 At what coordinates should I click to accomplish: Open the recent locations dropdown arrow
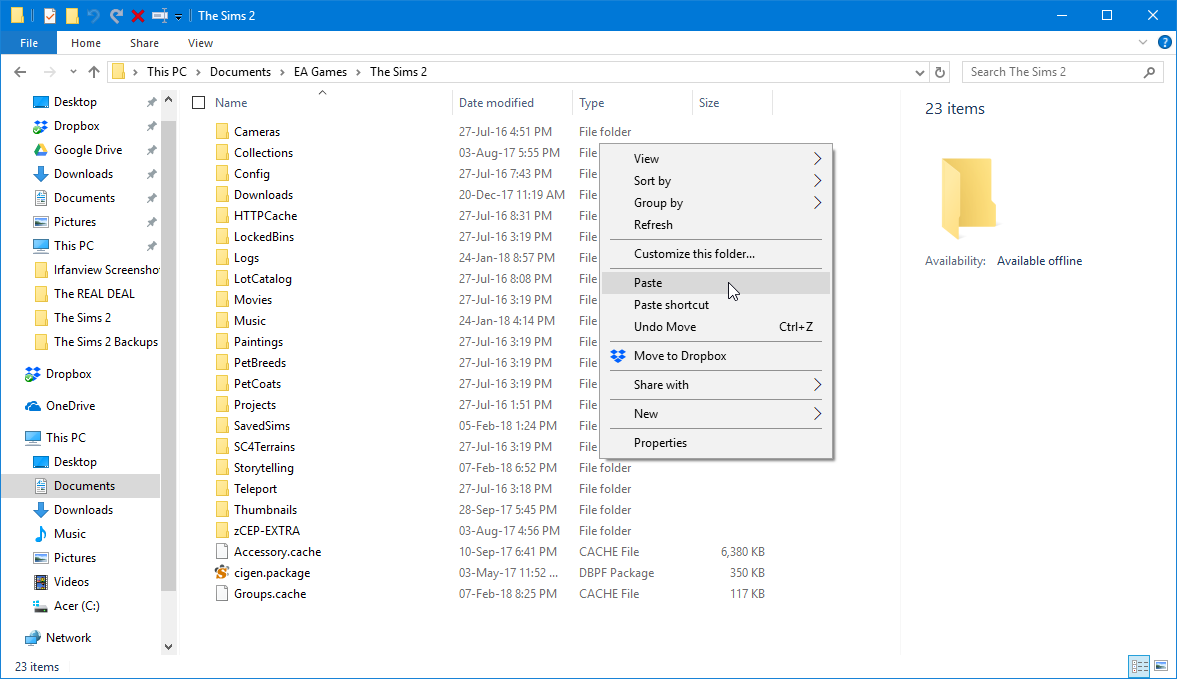(x=73, y=72)
